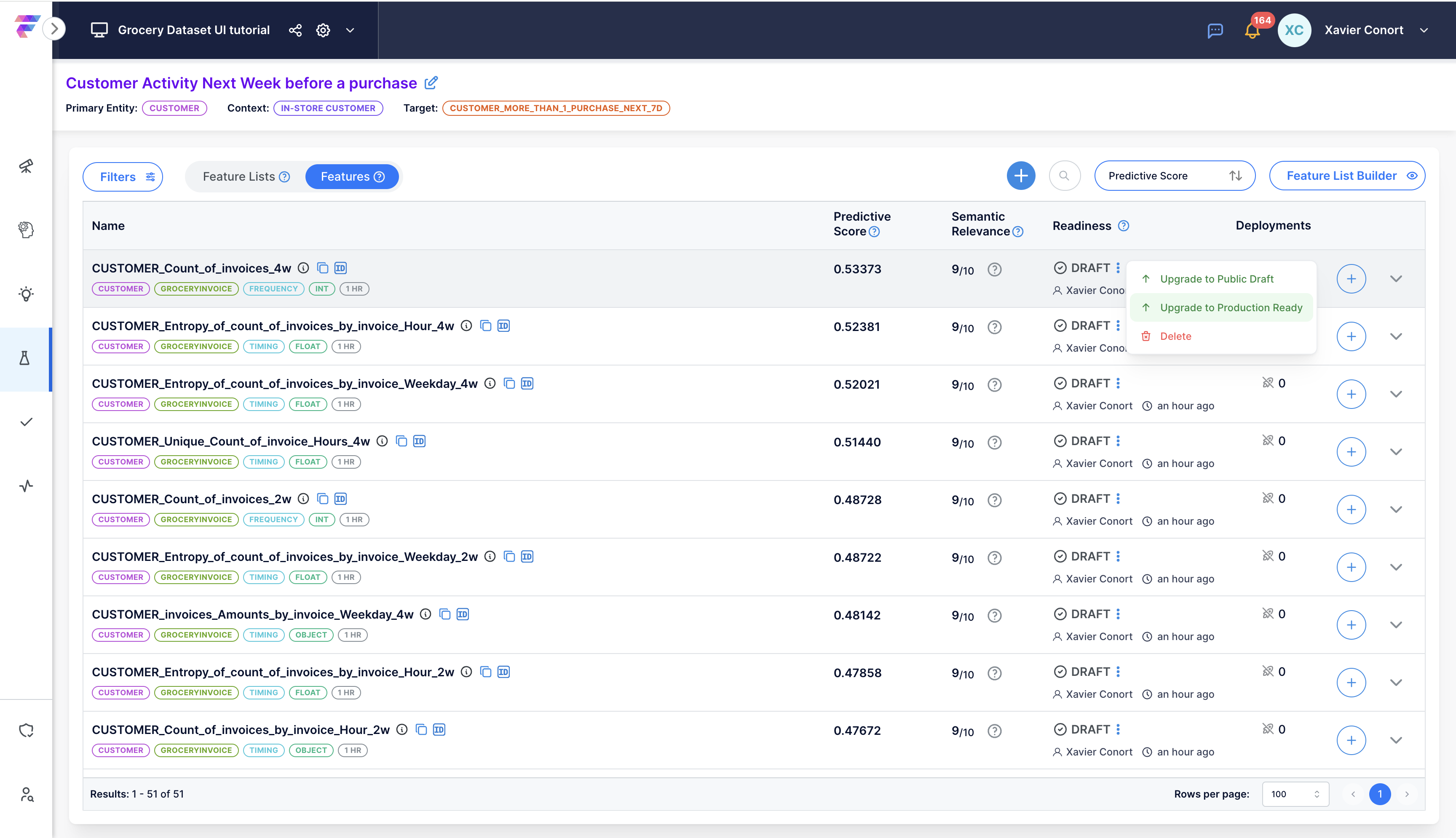Choose Delete from the readiness menu

[x=1220, y=337]
